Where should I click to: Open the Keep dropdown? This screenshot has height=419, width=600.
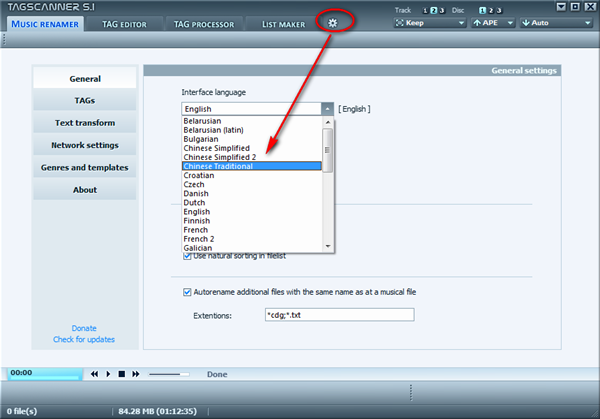pos(430,23)
